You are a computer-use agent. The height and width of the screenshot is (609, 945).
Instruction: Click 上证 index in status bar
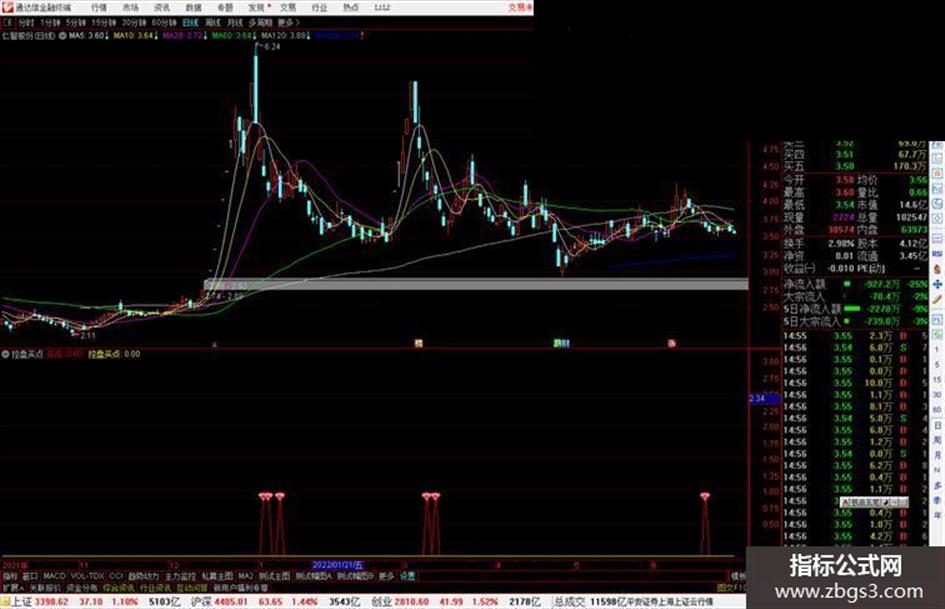click(22, 602)
